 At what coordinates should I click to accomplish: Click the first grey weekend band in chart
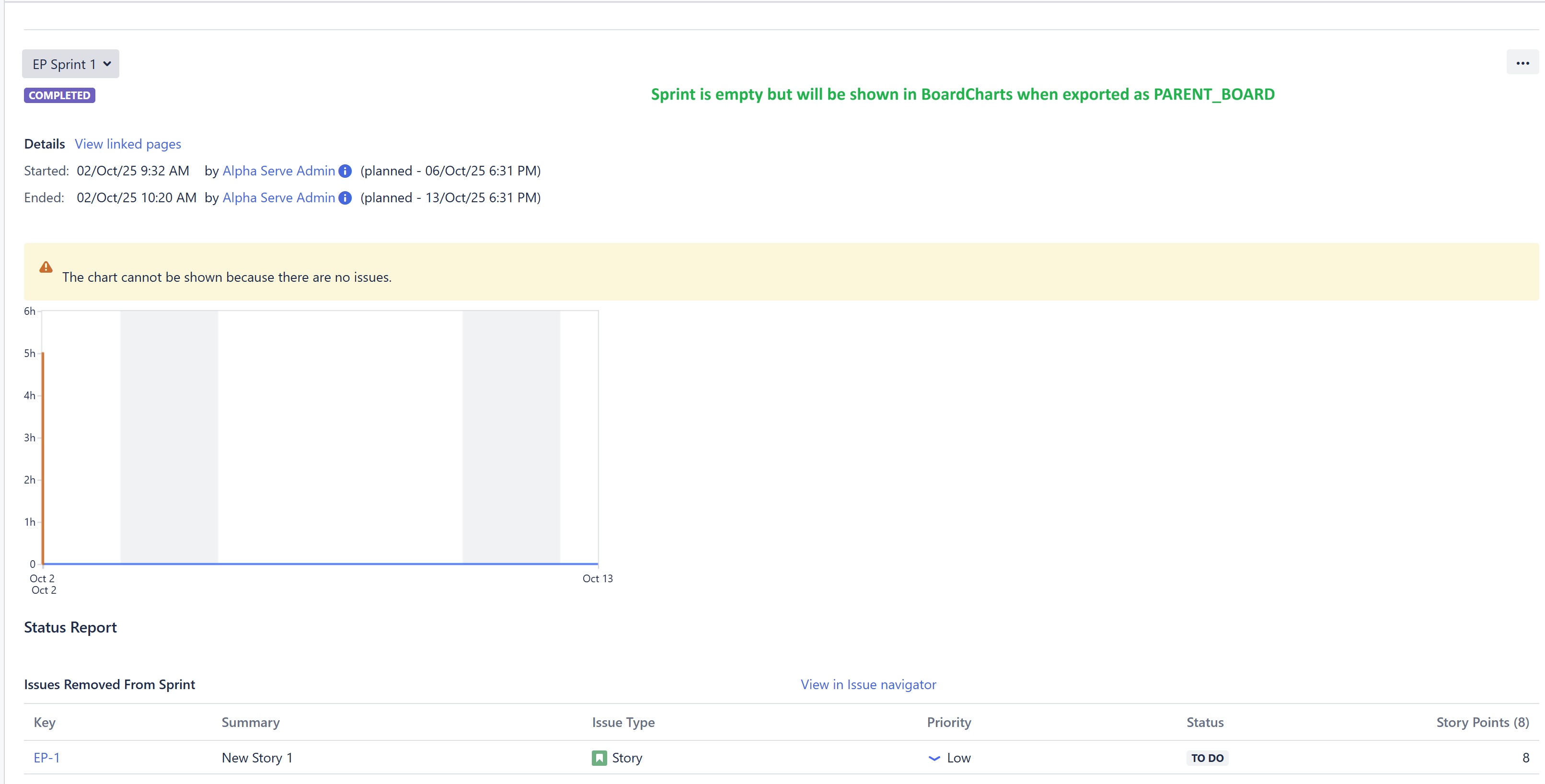click(169, 437)
